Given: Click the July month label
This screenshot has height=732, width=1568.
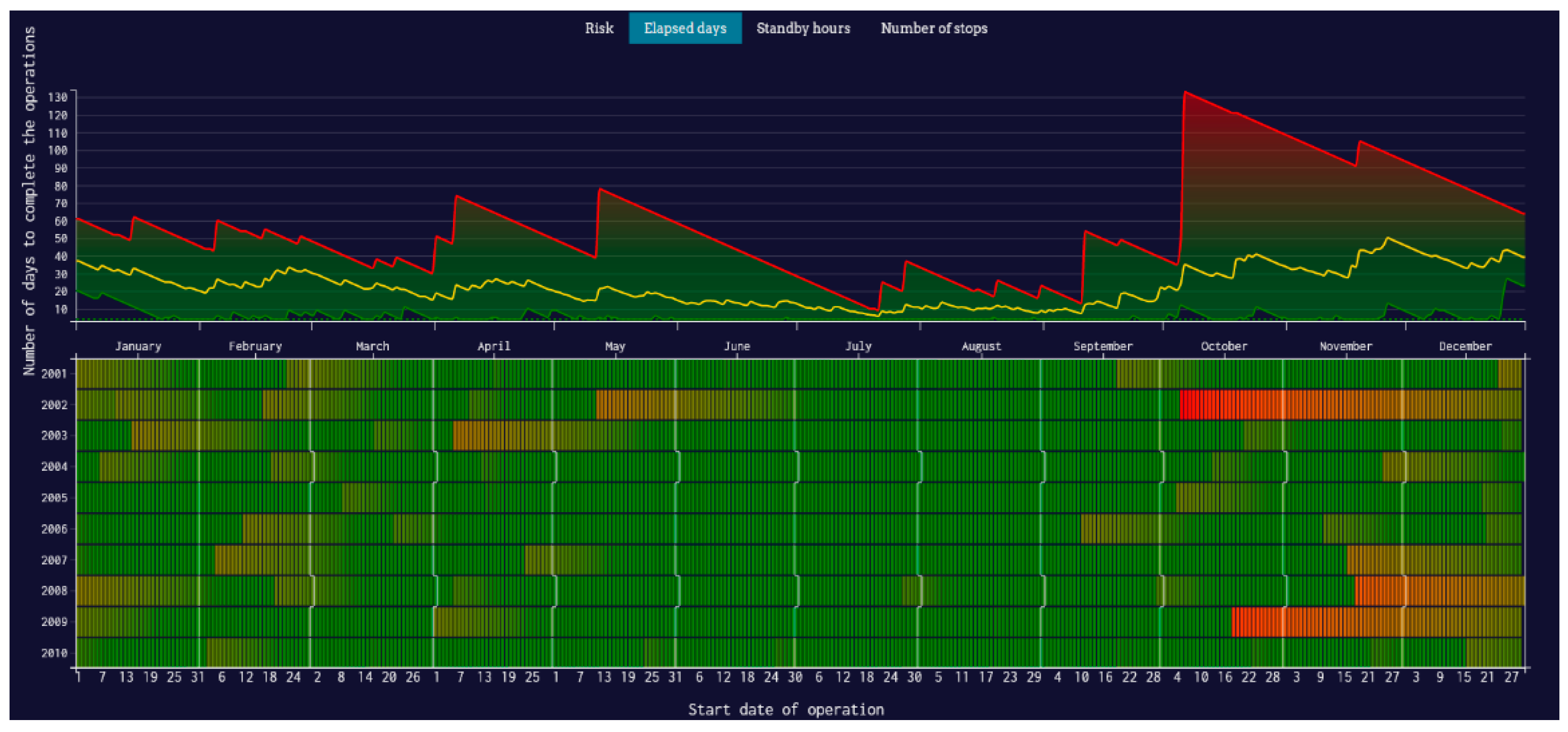Looking at the screenshot, I should tap(858, 346).
